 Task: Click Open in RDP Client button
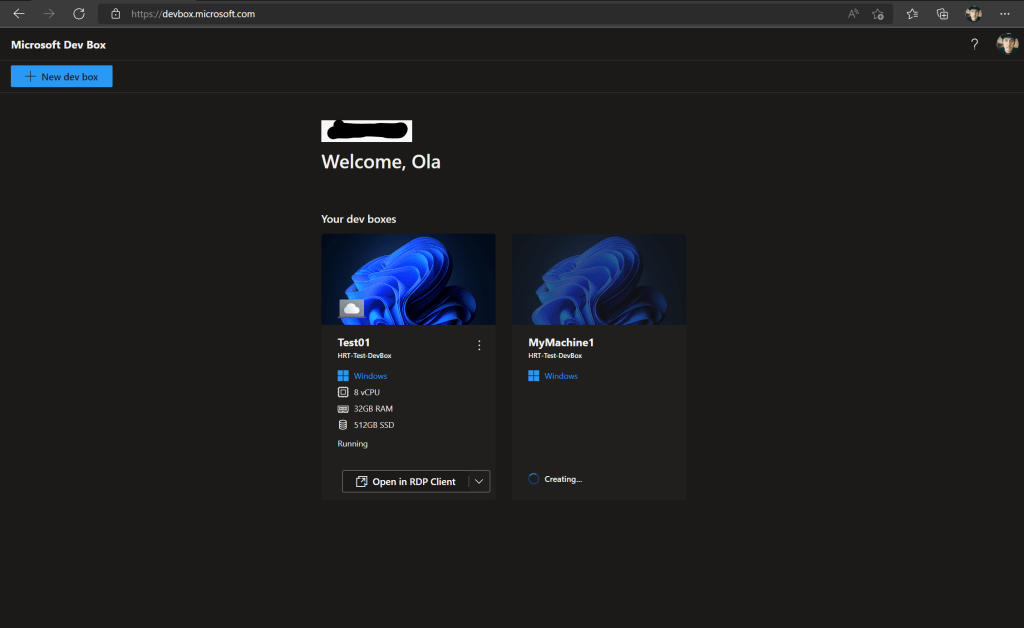coord(406,482)
